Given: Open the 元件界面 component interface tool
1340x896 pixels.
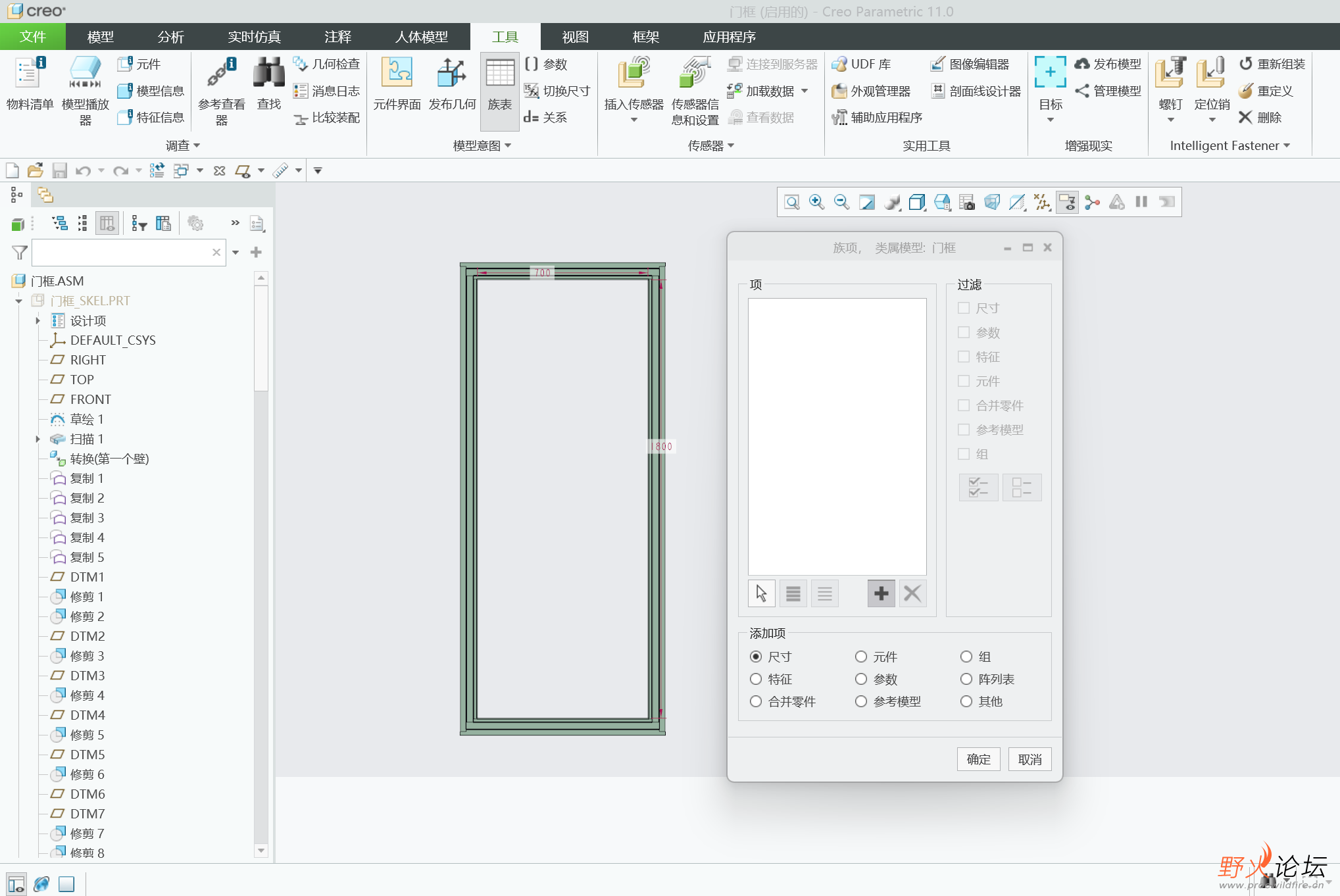Looking at the screenshot, I should pyautogui.click(x=397, y=84).
